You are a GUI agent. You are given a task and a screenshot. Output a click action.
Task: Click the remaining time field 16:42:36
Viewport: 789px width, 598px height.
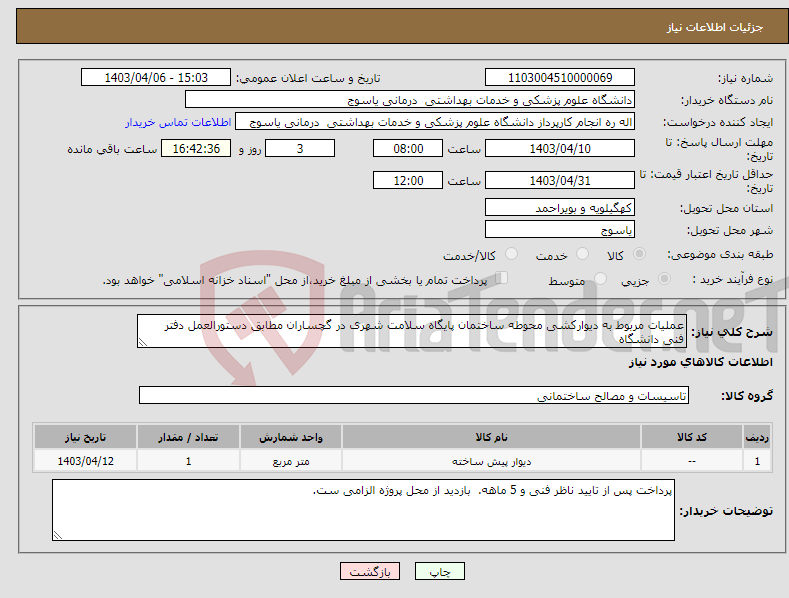[196, 148]
